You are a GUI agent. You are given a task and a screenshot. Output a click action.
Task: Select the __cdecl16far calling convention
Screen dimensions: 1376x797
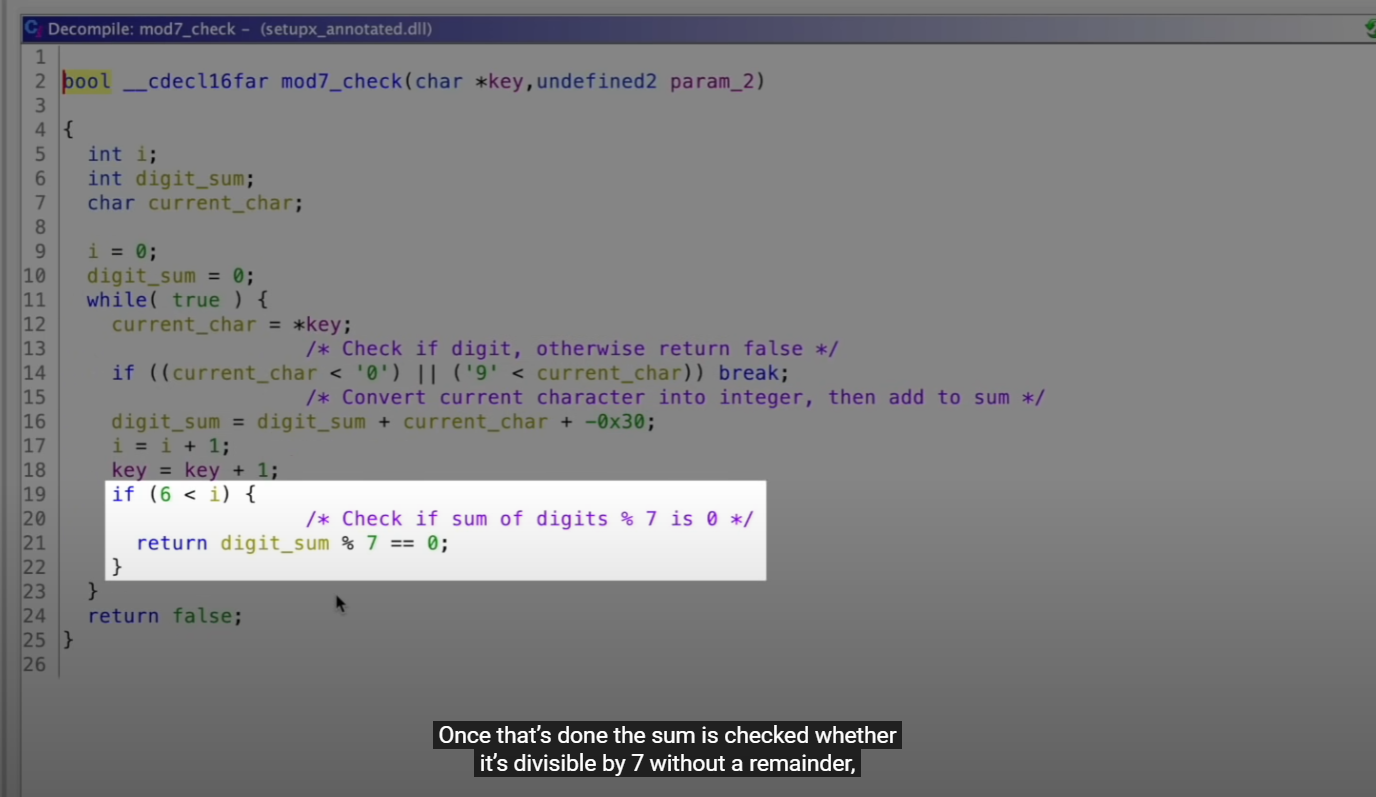[x=196, y=82]
